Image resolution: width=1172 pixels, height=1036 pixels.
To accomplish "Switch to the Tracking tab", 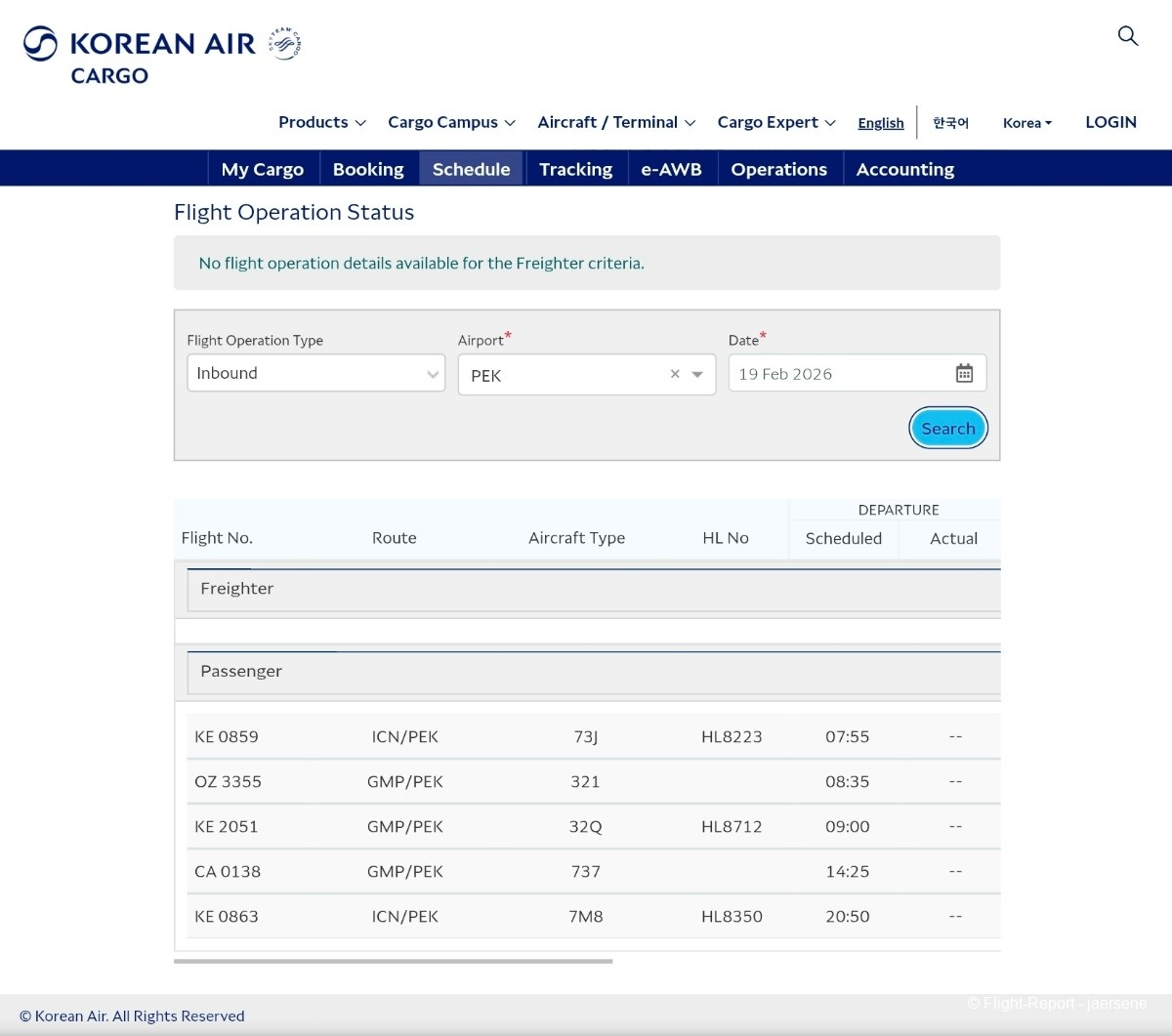I will [575, 169].
